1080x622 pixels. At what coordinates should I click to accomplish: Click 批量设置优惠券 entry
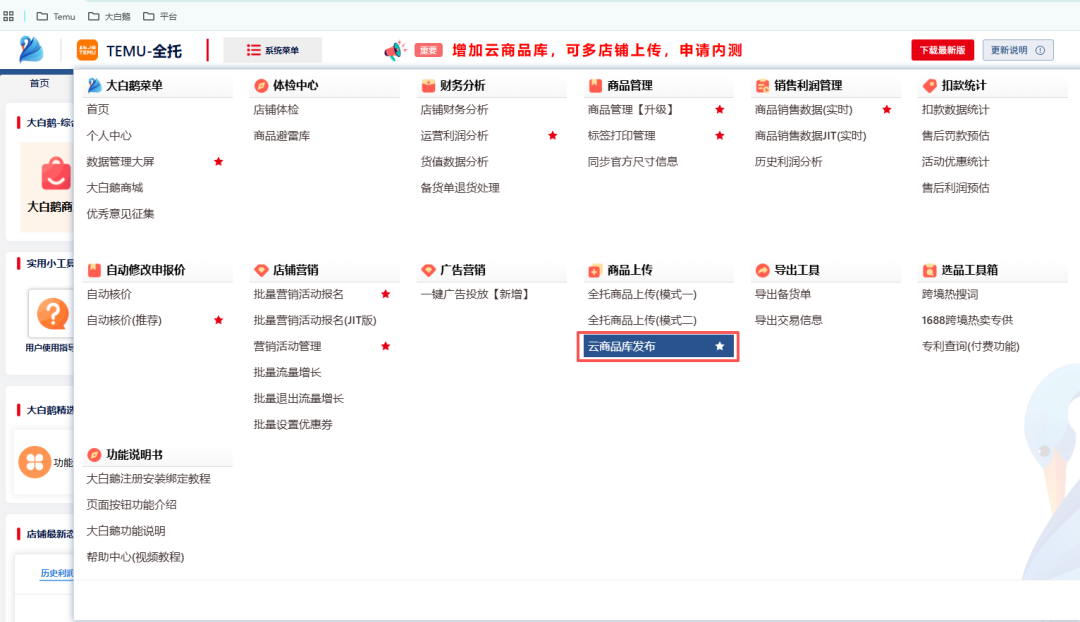coord(293,425)
